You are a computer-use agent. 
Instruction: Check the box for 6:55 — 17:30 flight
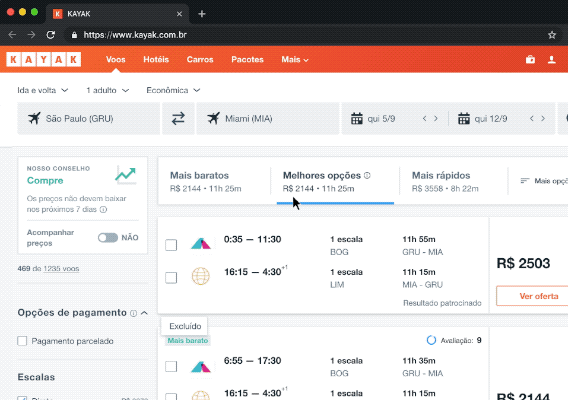171,366
